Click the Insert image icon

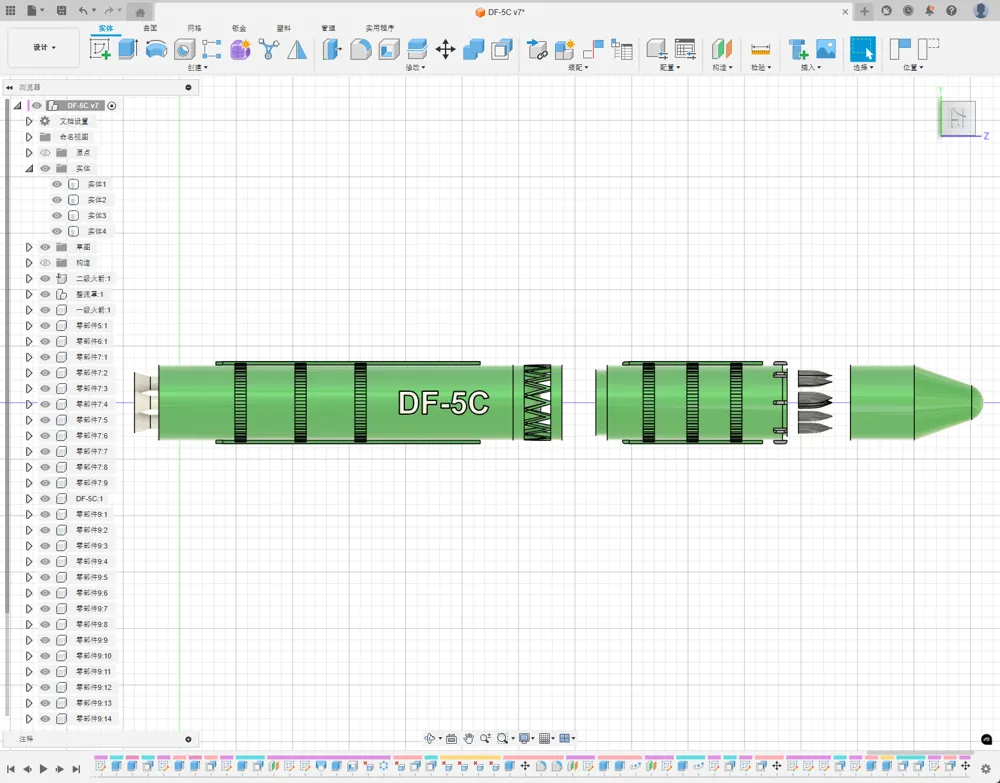pyautogui.click(x=826, y=49)
